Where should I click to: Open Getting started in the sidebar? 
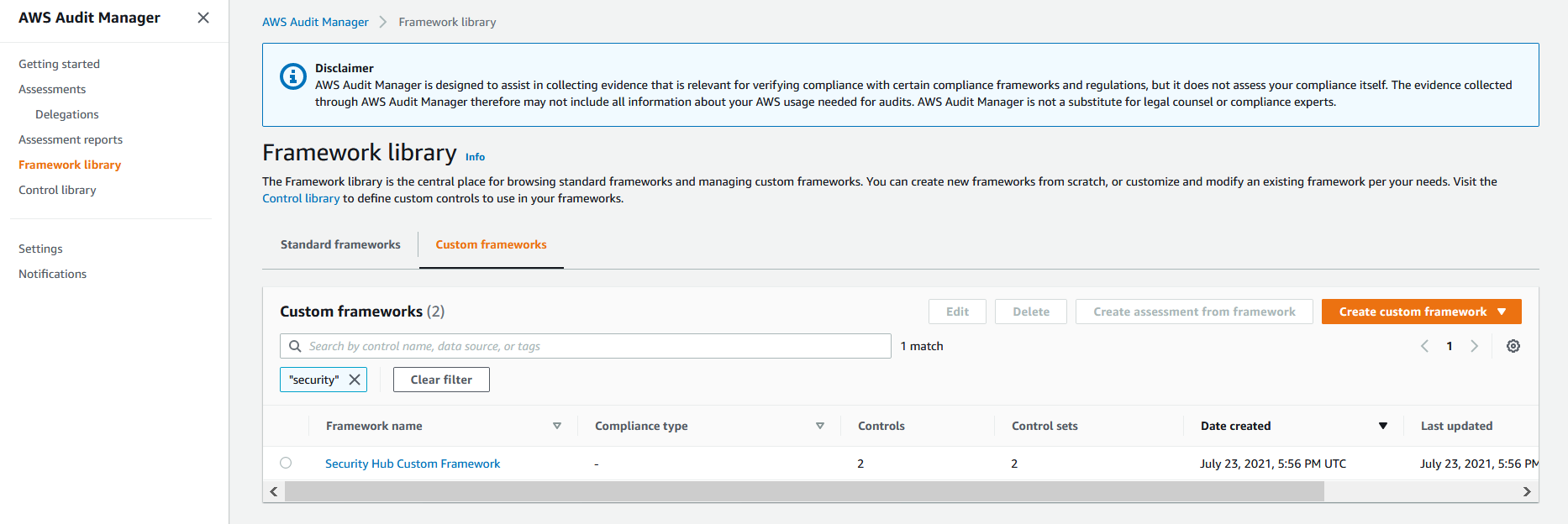[59, 64]
